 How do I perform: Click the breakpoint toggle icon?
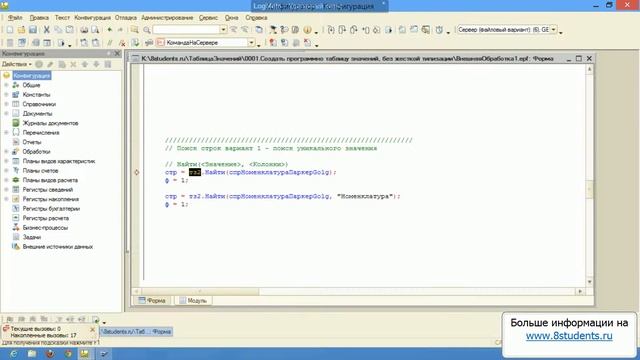(x=273, y=42)
